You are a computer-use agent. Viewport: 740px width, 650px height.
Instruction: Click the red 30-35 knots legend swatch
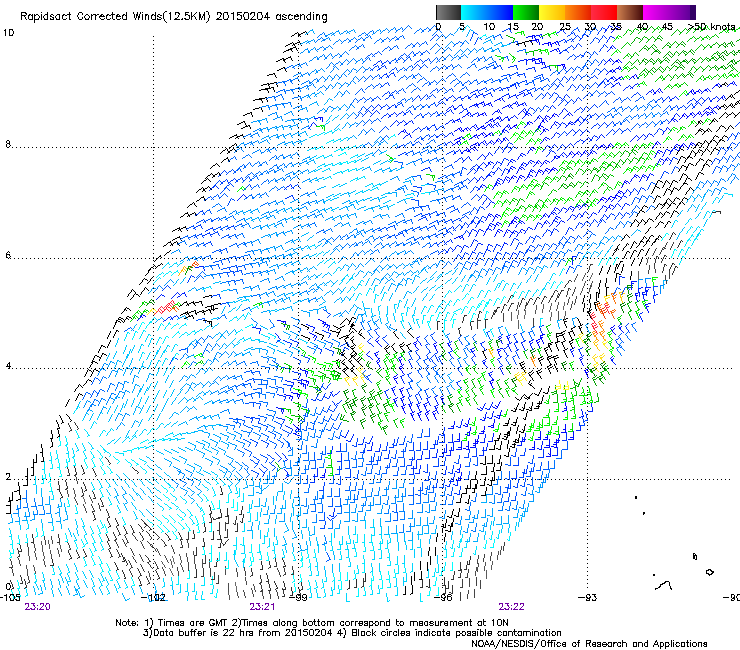pos(604,12)
